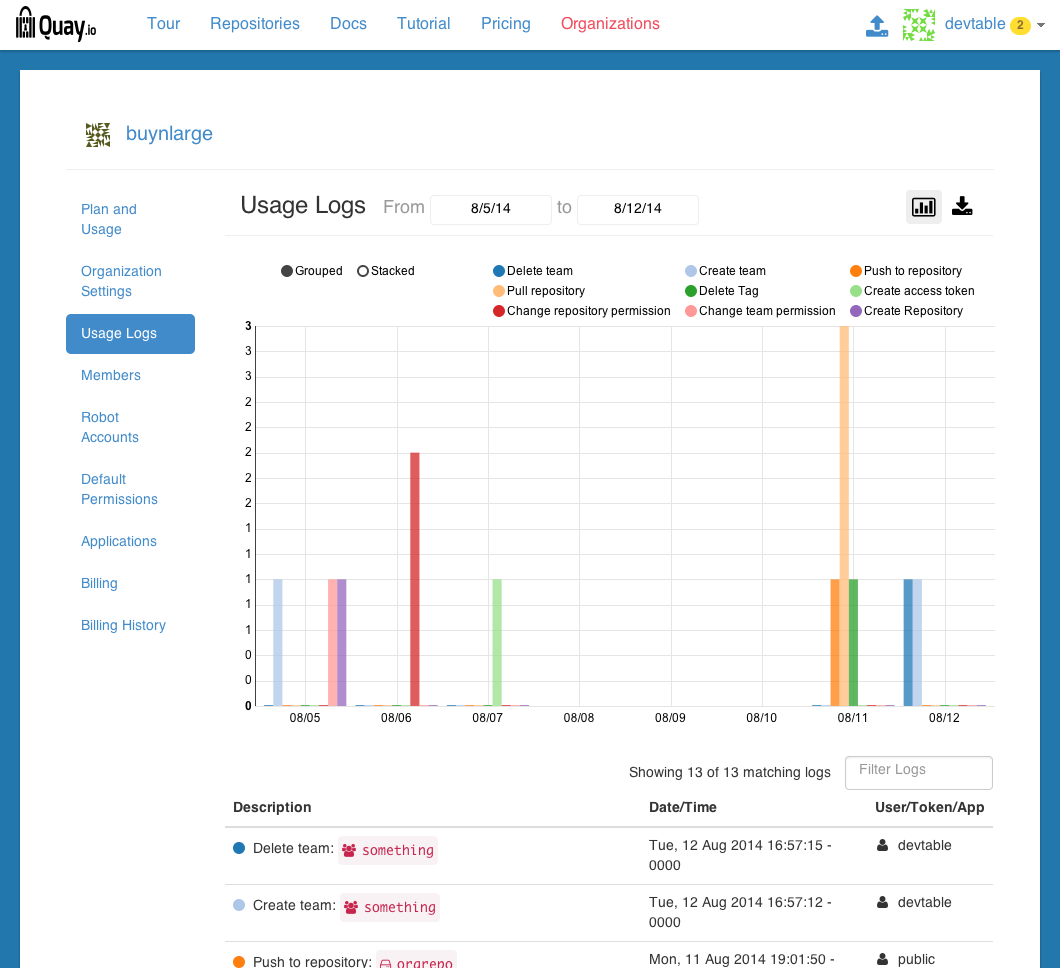Go to Repositories in top navigation
The height and width of the screenshot is (968, 1060).
pyautogui.click(x=255, y=24)
